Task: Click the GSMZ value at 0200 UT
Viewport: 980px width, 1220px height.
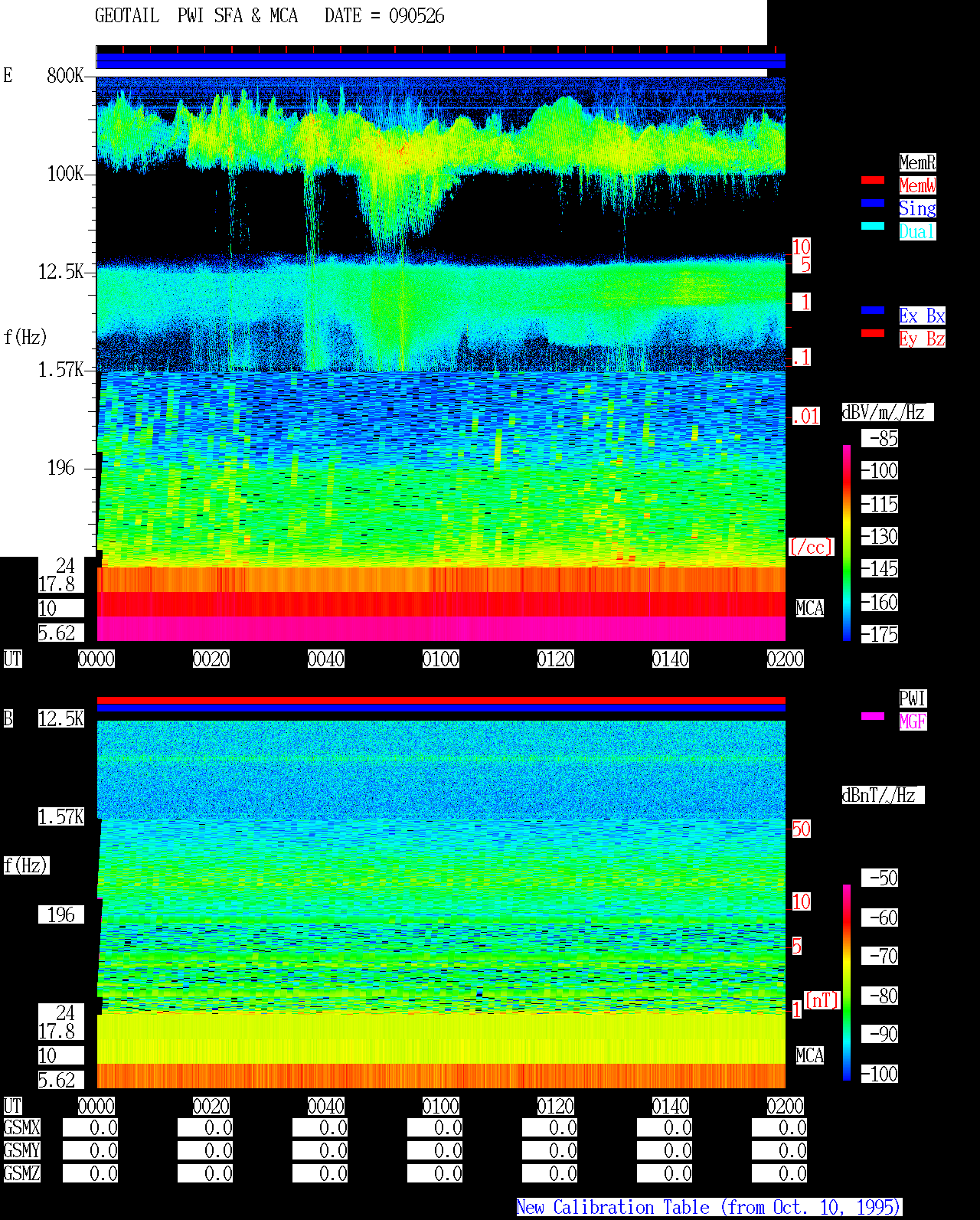Action: tap(779, 1173)
